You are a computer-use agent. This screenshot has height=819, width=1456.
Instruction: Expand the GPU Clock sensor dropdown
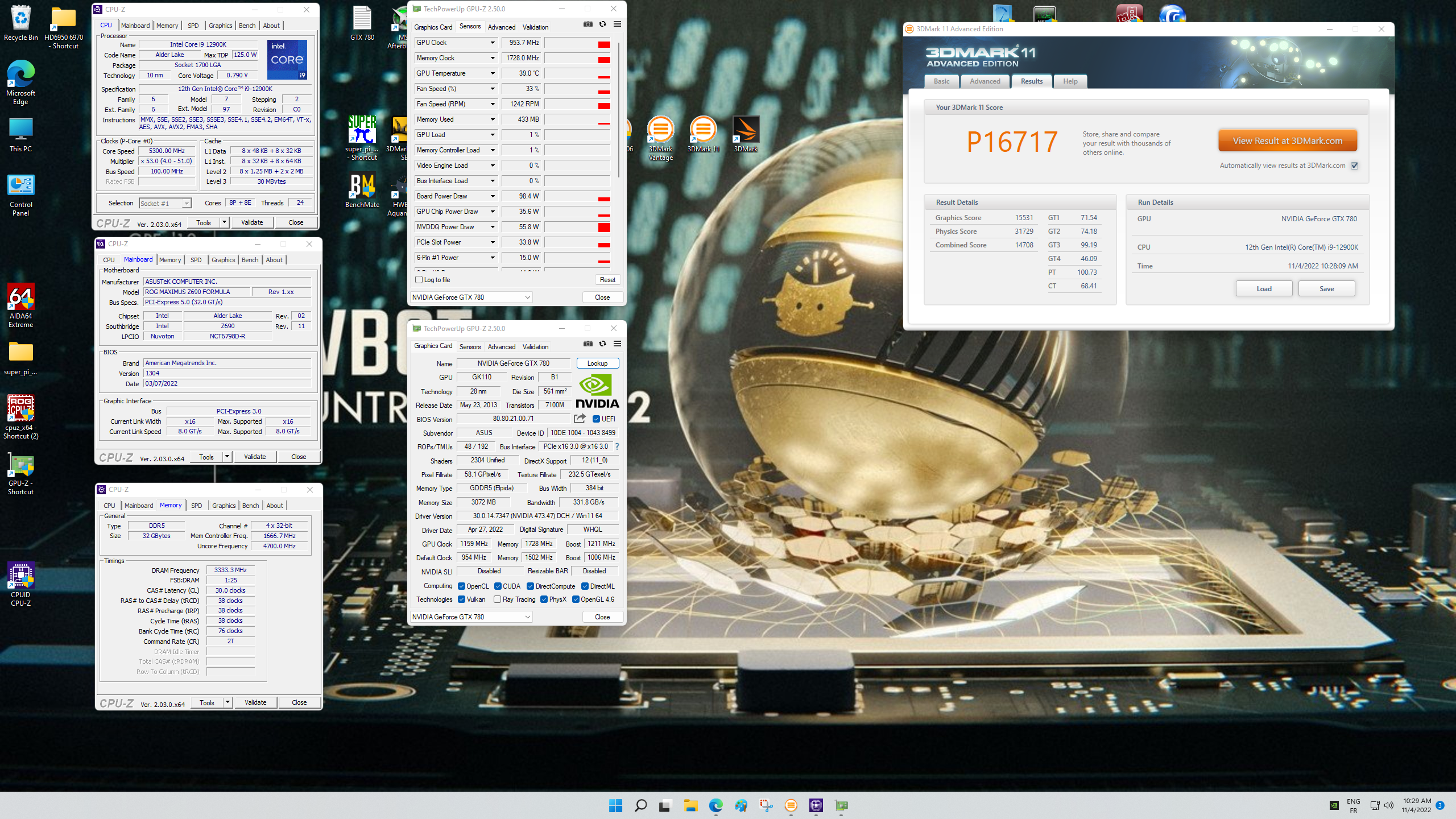[x=493, y=43]
